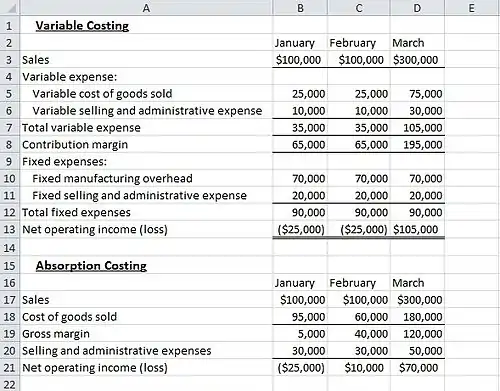Select column C header
This screenshot has height=391, width=500.
(359, 8)
